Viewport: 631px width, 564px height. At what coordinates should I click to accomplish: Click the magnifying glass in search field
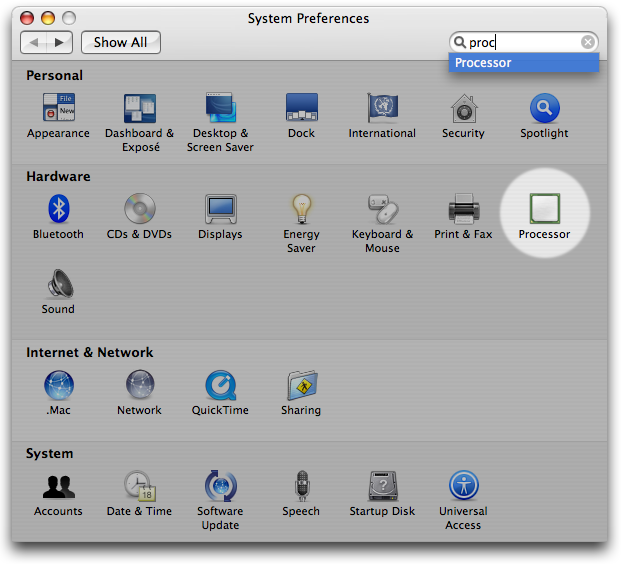pyautogui.click(x=459, y=42)
